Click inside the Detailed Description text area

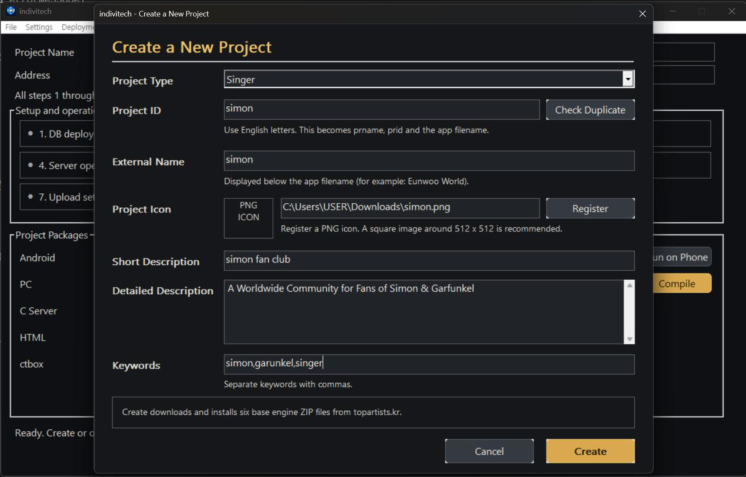423,312
